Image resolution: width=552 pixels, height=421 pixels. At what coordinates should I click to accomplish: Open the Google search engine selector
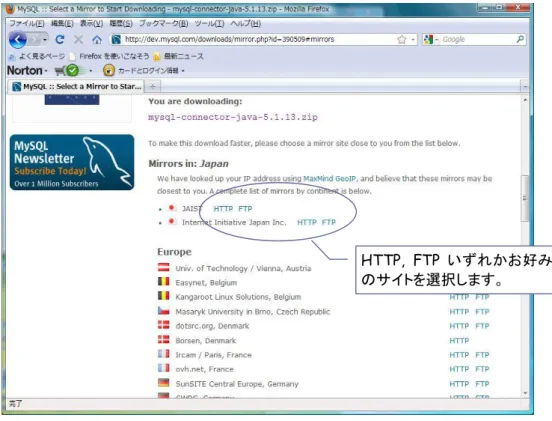[431, 39]
